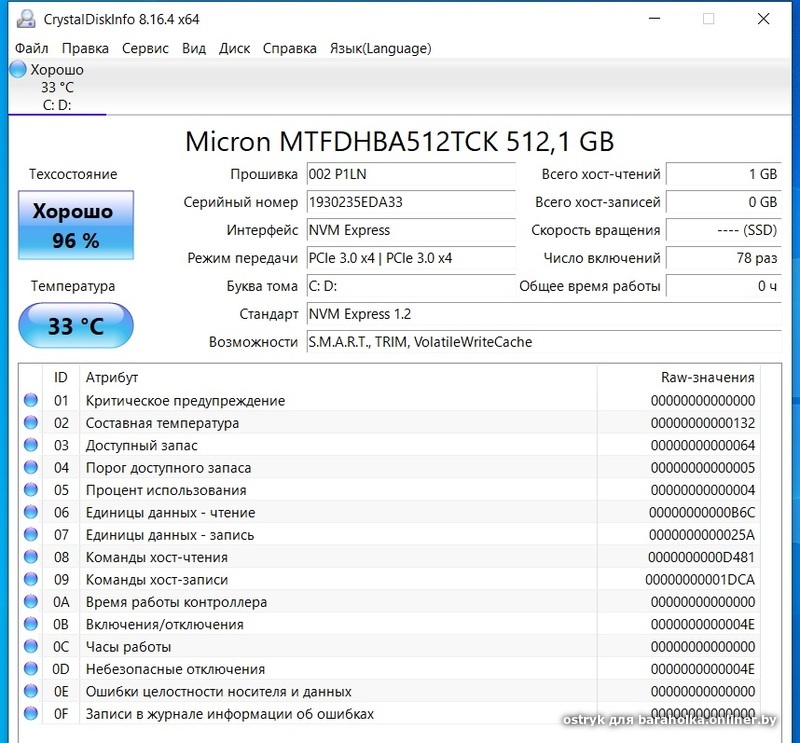Click raw value 000000000D481

pos(702,557)
